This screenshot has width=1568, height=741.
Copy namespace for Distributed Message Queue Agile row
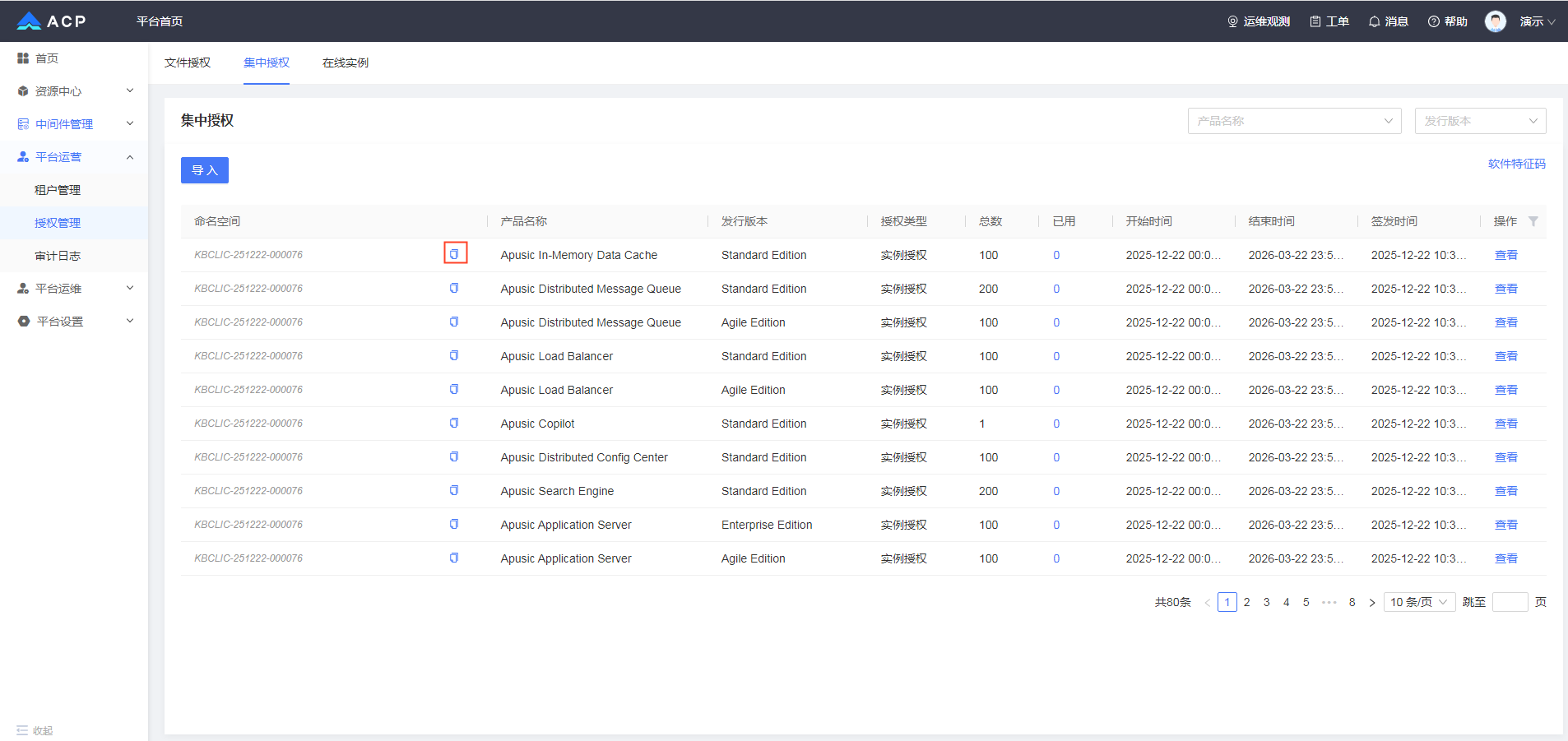coord(454,322)
